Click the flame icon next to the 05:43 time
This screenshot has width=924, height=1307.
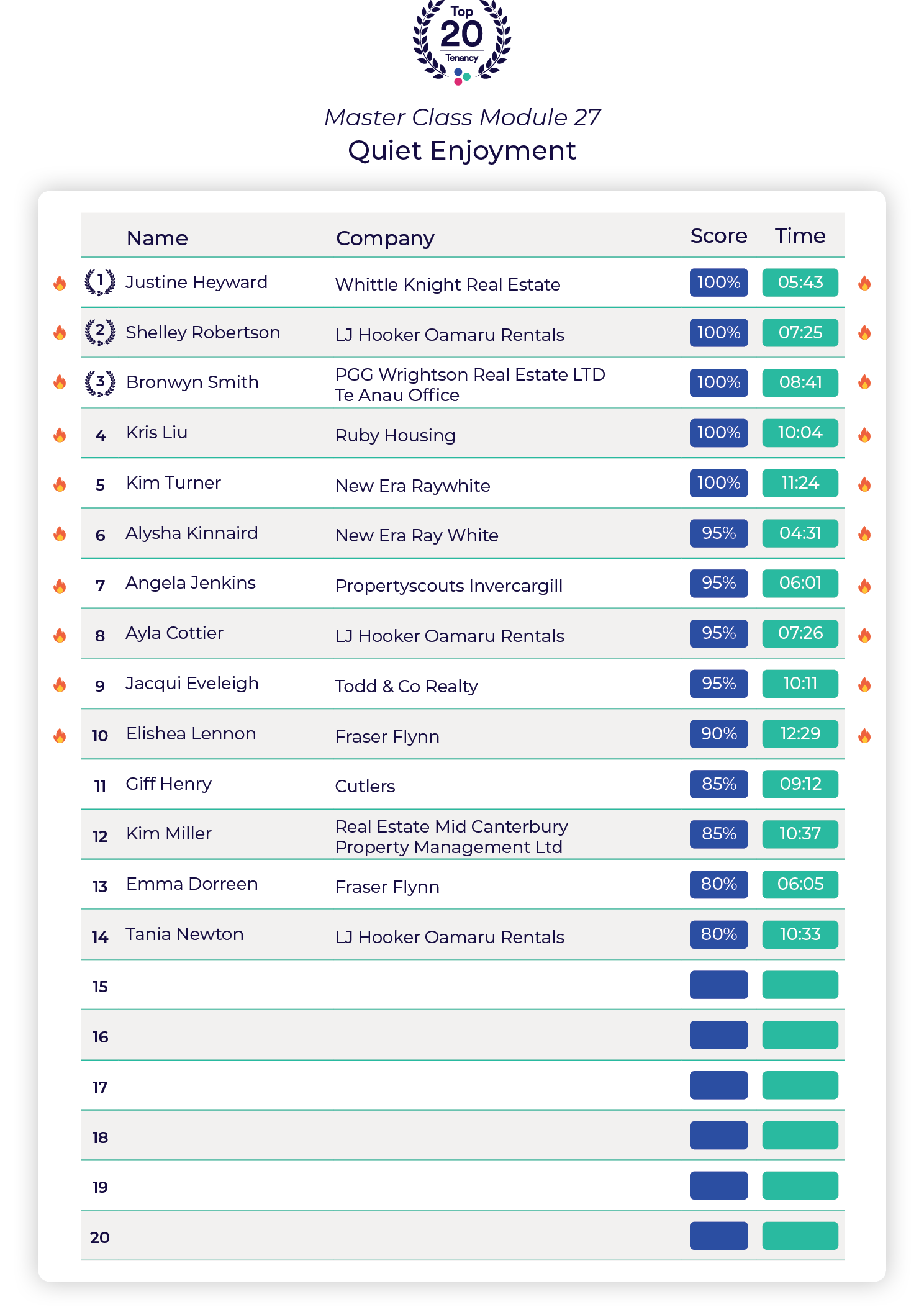(x=864, y=283)
